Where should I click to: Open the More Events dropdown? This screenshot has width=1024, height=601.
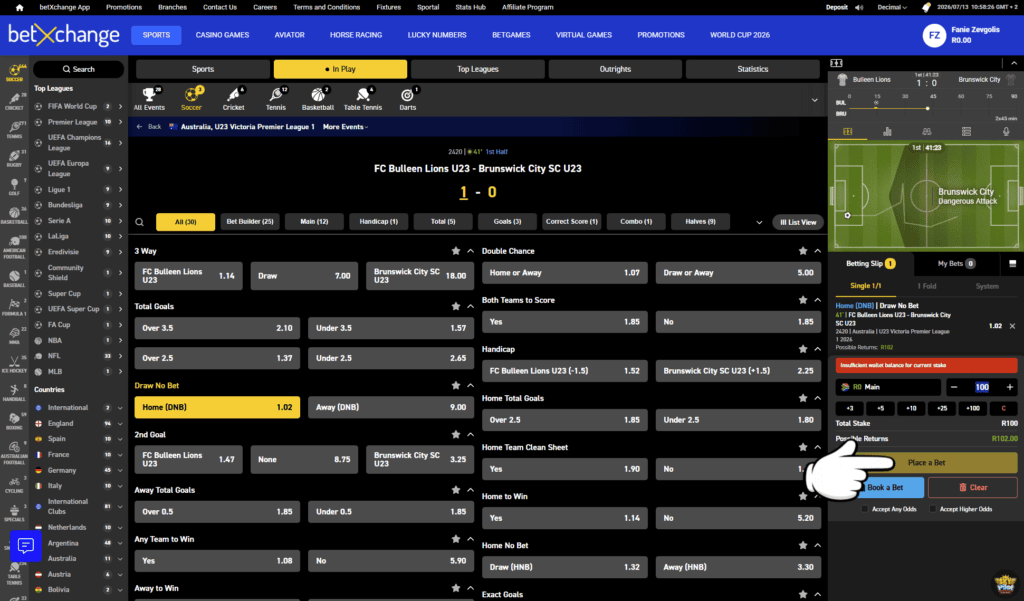click(x=345, y=127)
